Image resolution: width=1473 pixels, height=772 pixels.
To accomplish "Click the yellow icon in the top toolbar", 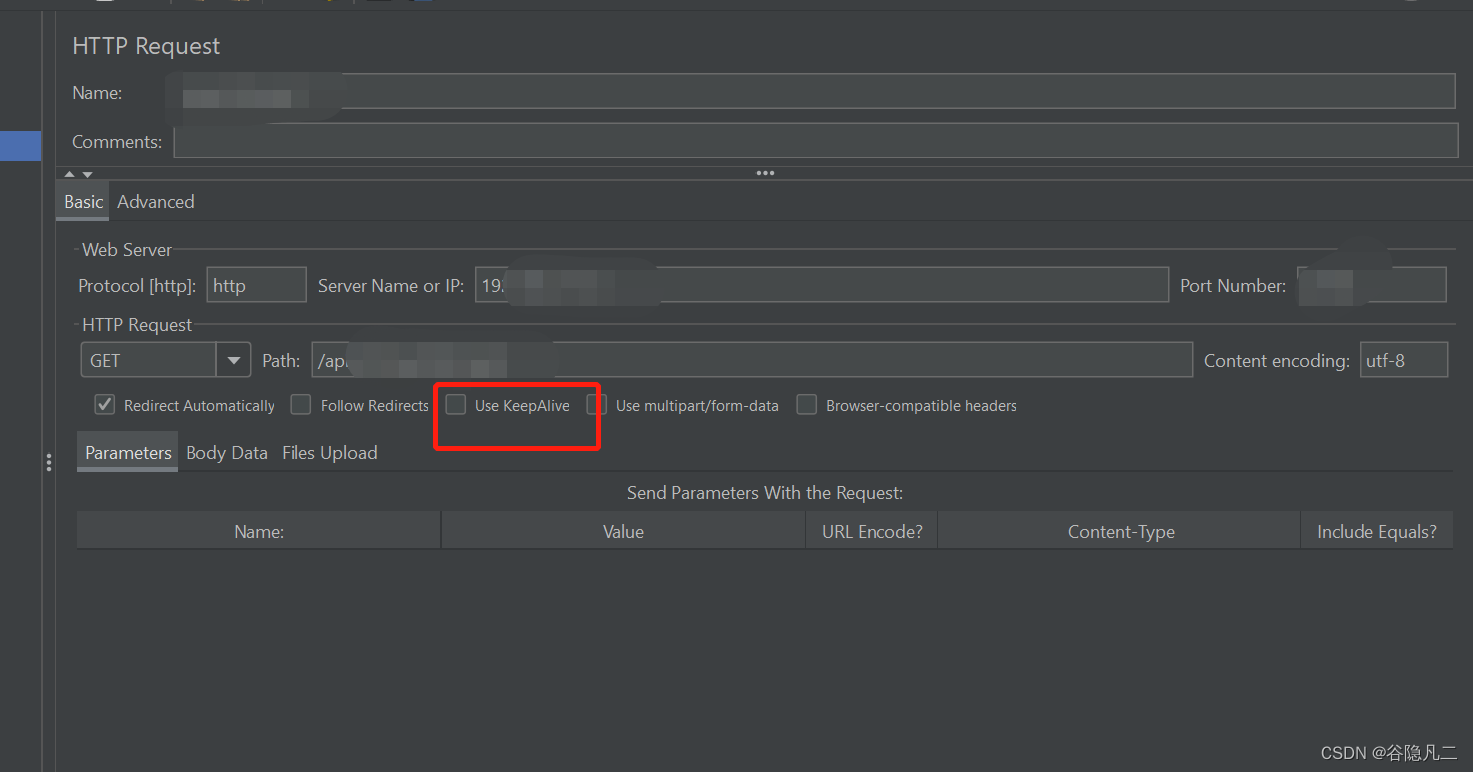I will click(329, 3).
